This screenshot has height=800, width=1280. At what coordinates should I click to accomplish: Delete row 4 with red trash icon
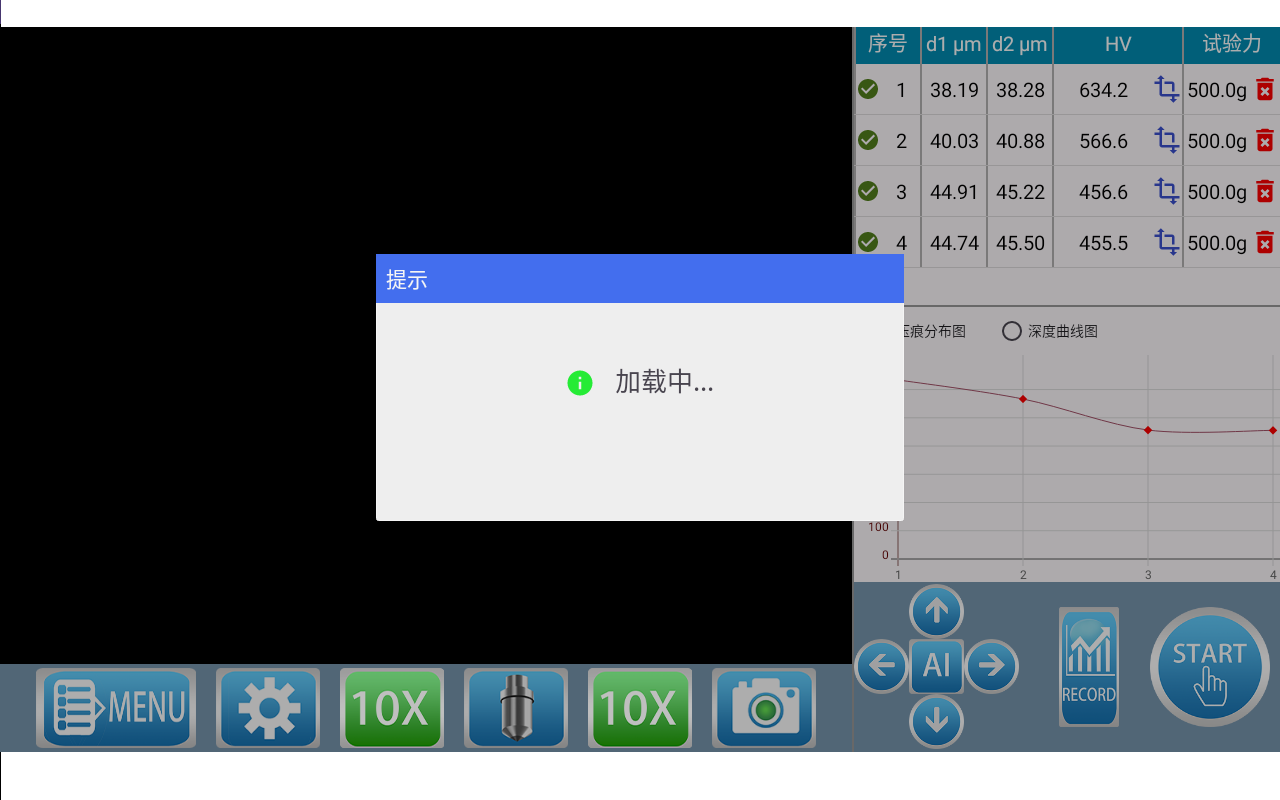(1265, 242)
